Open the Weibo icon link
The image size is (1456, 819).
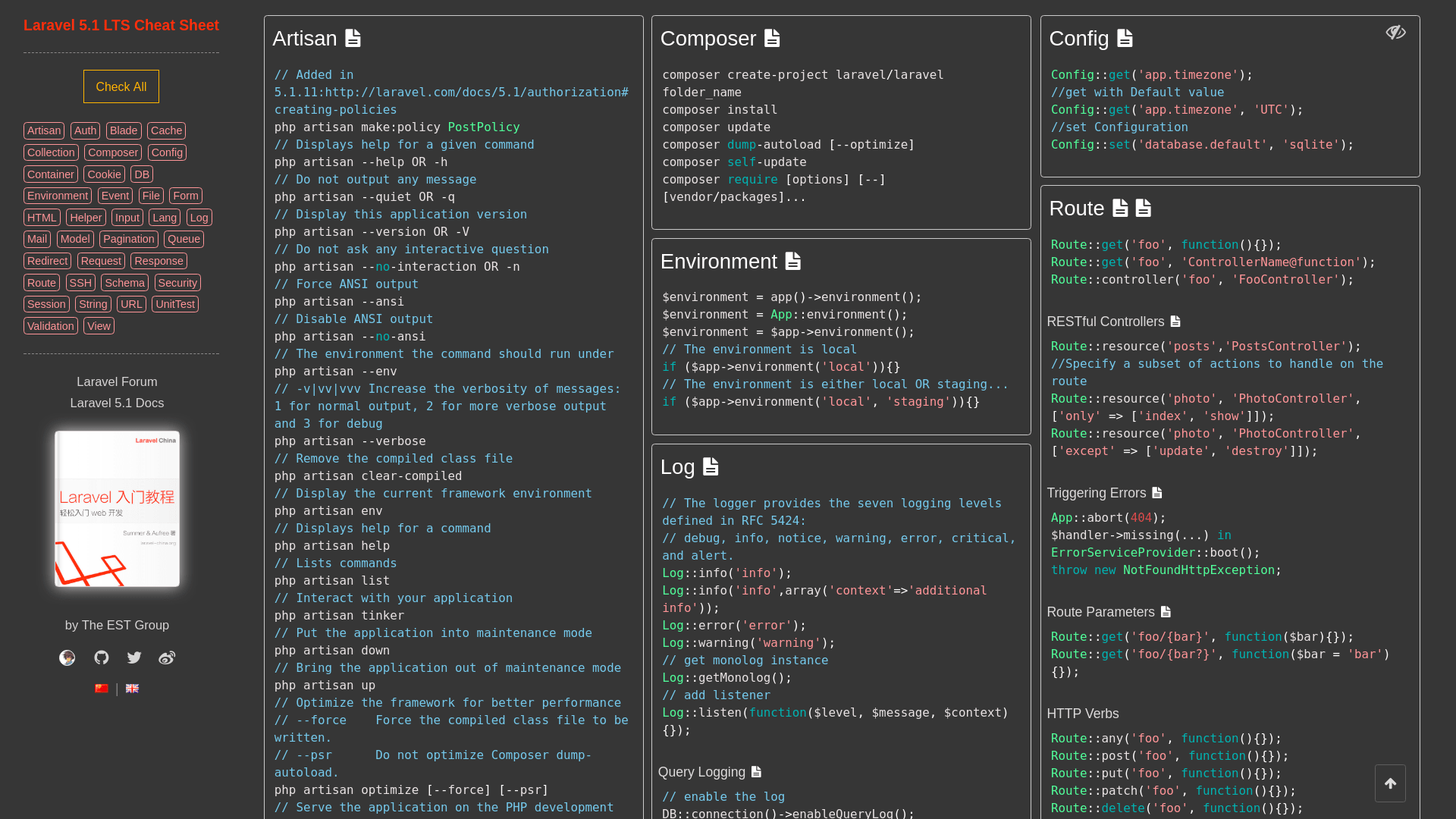167,657
